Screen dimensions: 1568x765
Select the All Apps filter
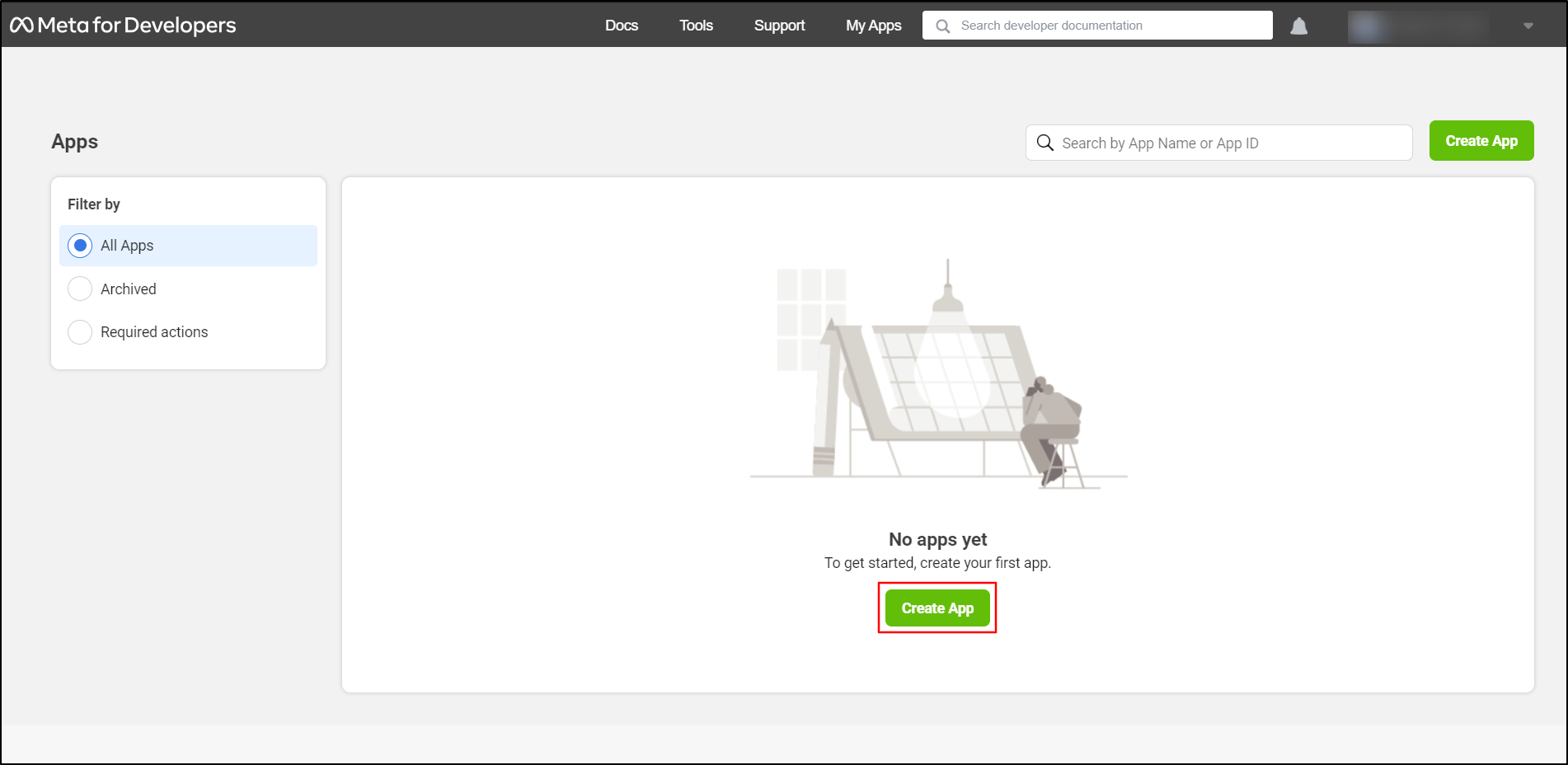coord(188,246)
